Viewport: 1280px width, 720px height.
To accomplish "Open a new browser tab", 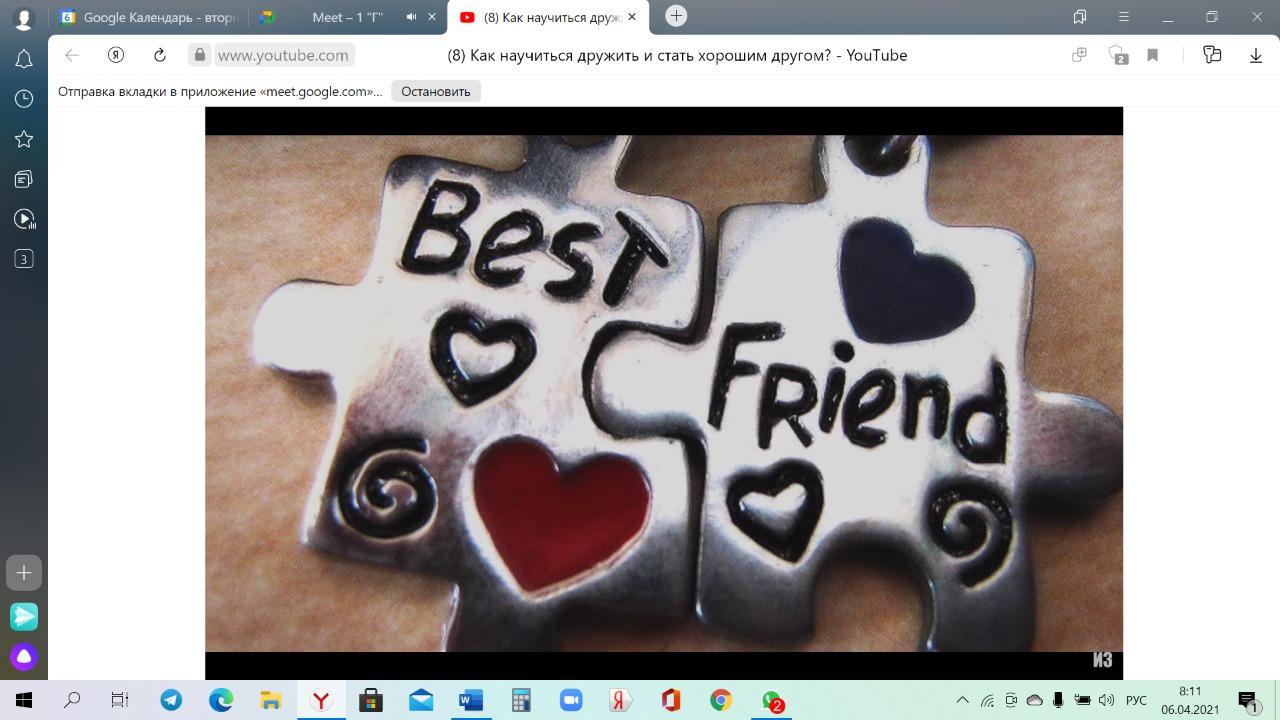I will 676,16.
